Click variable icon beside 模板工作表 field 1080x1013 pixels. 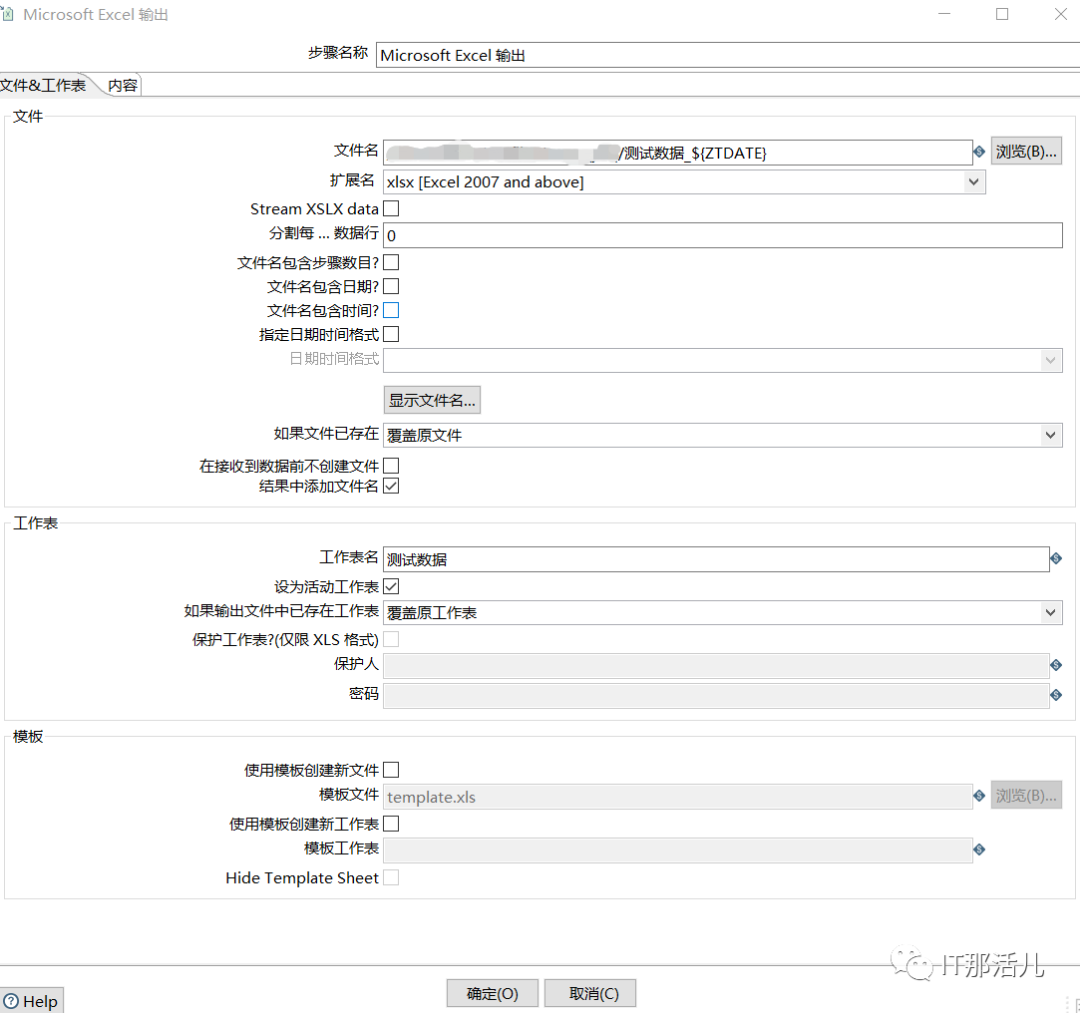[x=979, y=850]
